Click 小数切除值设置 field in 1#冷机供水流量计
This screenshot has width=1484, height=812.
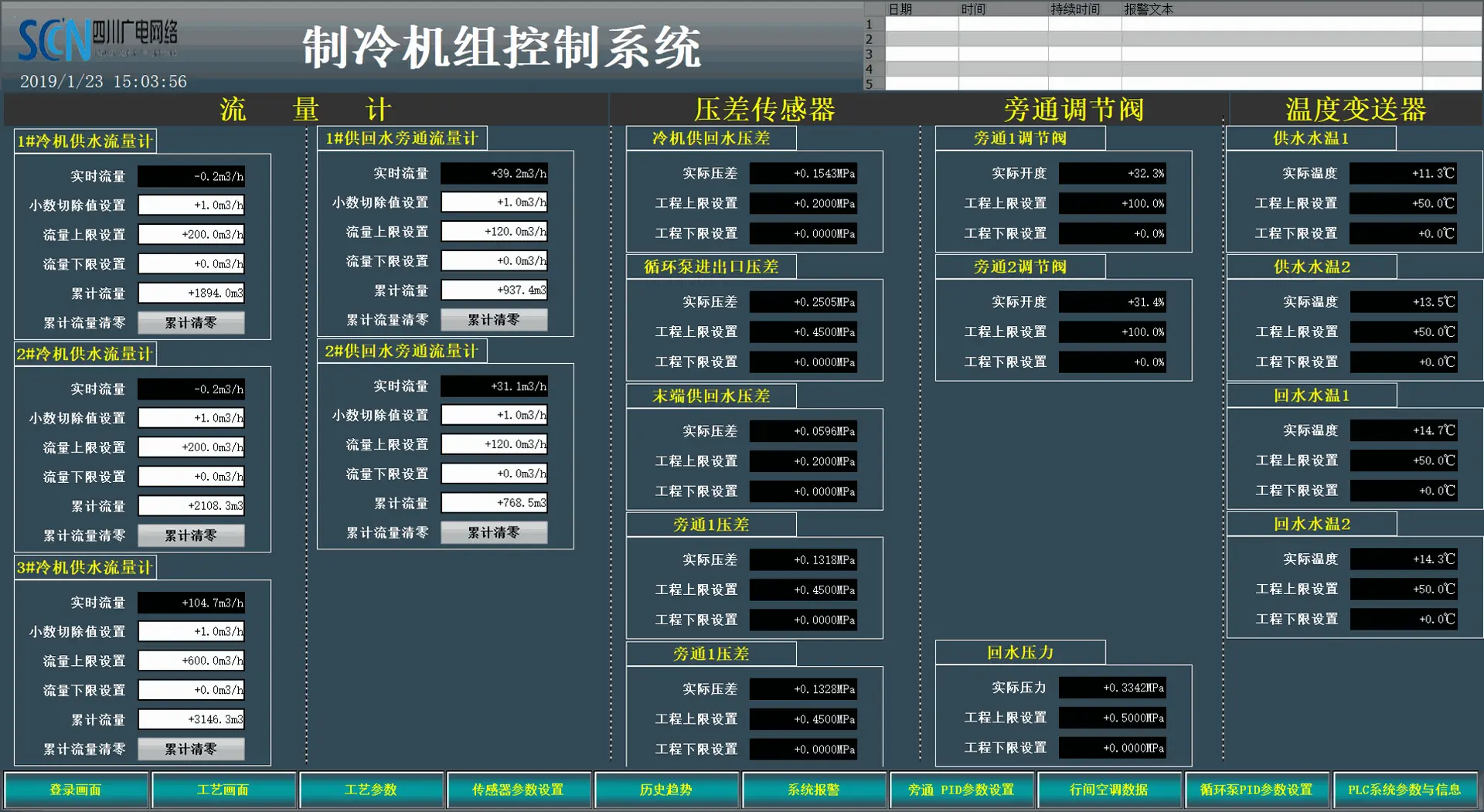[191, 205]
